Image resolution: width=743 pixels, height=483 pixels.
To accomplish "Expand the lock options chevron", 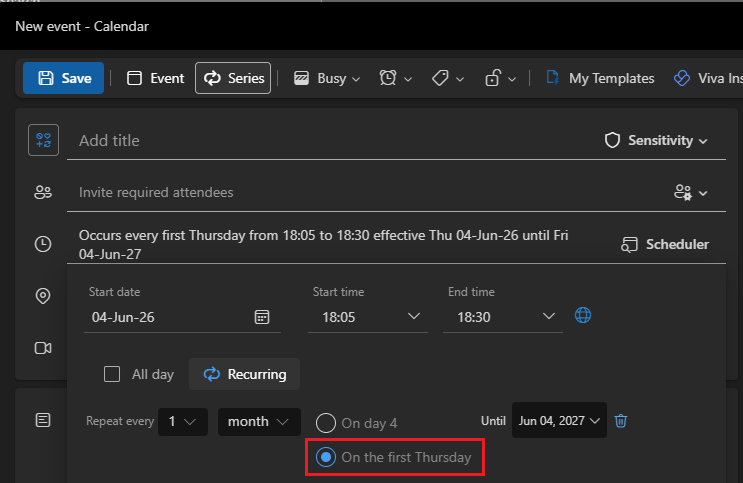I will click(512, 79).
